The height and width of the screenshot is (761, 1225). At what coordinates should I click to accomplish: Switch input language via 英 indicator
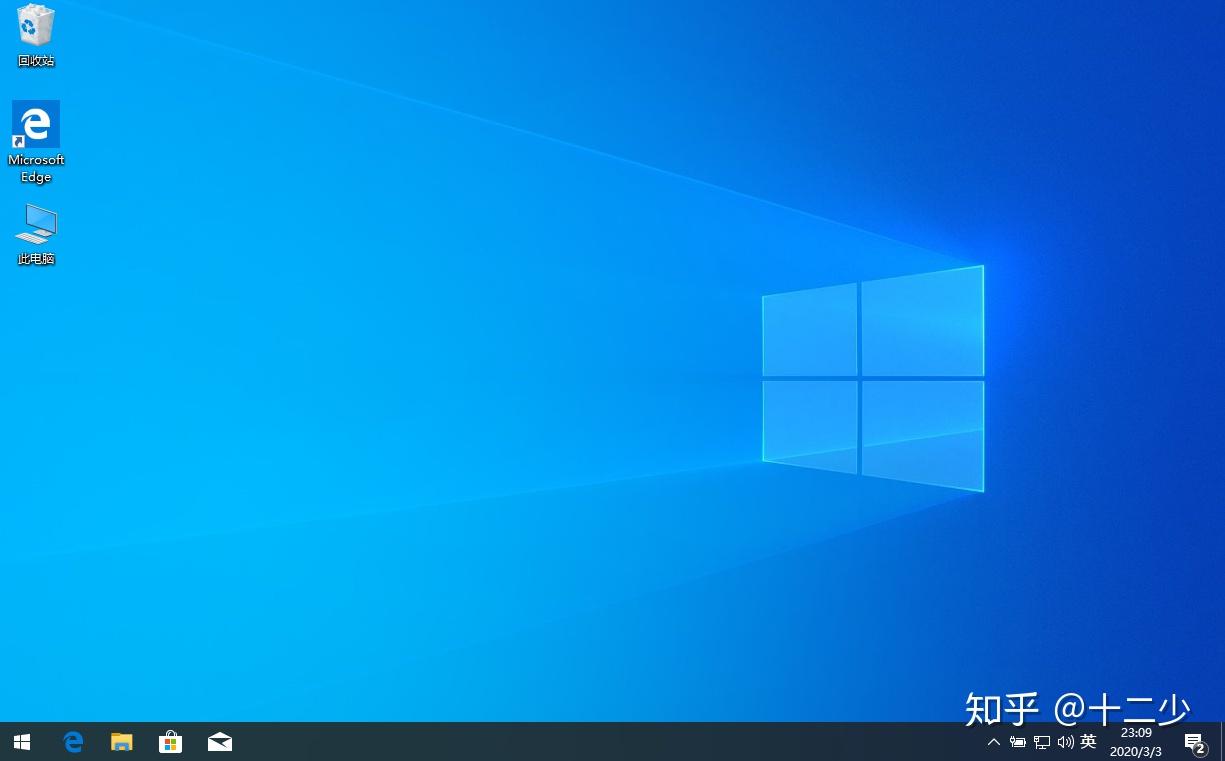tap(1089, 742)
